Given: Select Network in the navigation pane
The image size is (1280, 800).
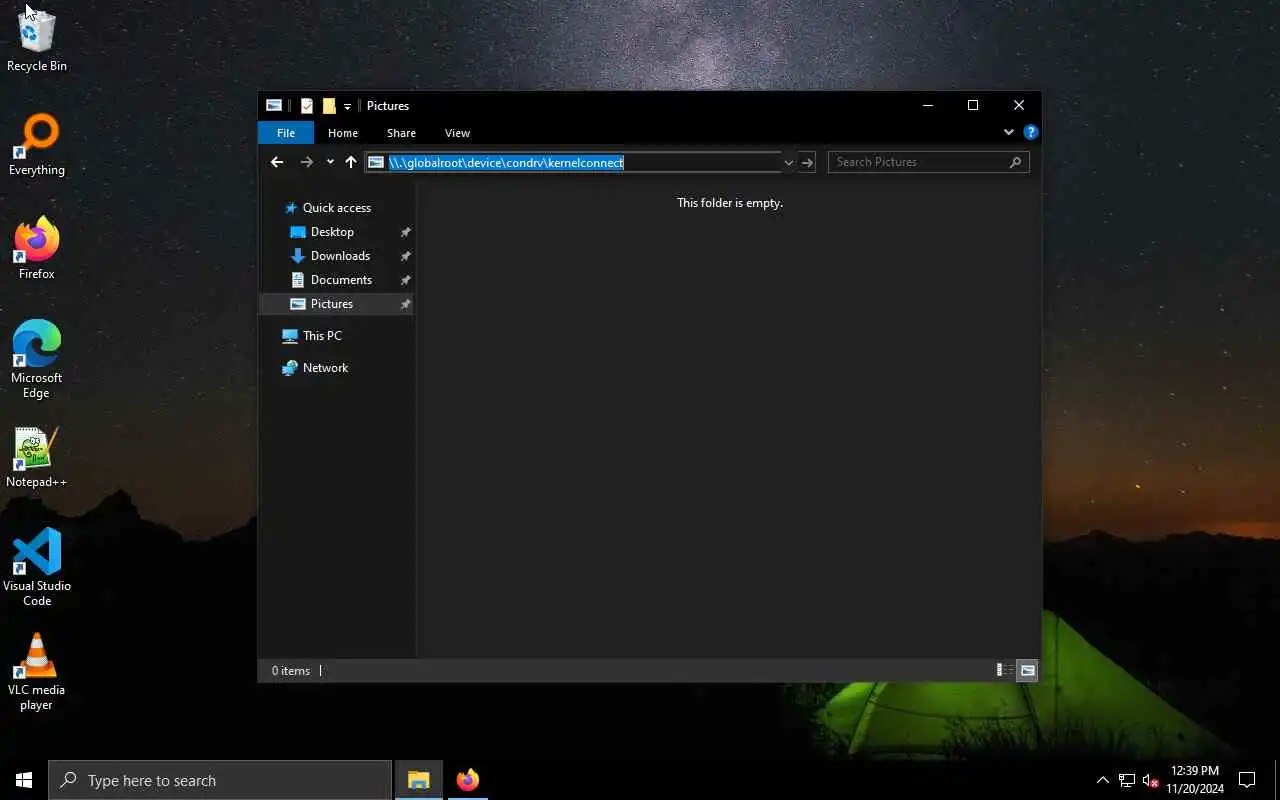Looking at the screenshot, I should point(325,368).
